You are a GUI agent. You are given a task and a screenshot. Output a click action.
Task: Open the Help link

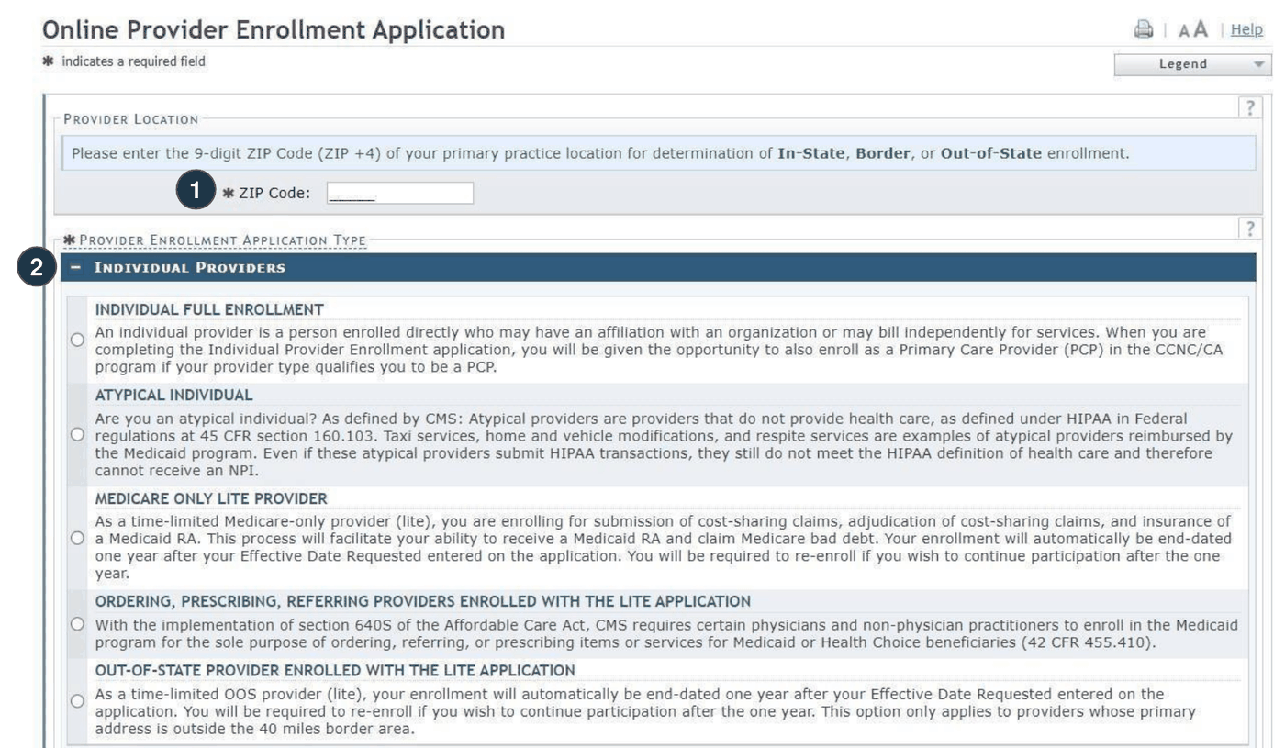click(1247, 30)
